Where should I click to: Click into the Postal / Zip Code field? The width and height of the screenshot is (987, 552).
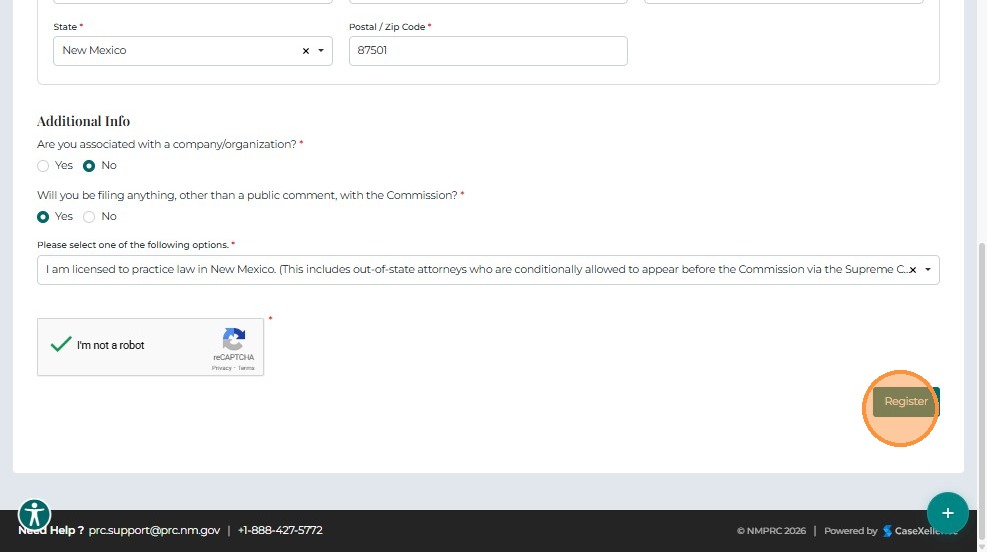point(488,51)
